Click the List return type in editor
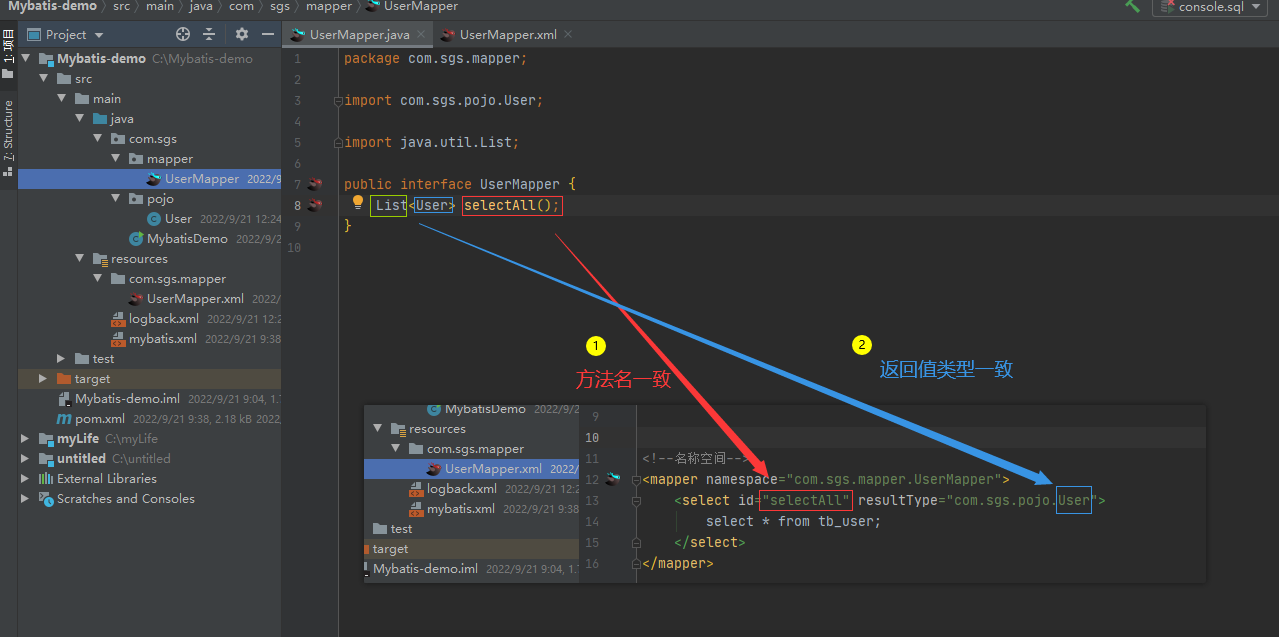The height and width of the screenshot is (637, 1279). point(391,205)
